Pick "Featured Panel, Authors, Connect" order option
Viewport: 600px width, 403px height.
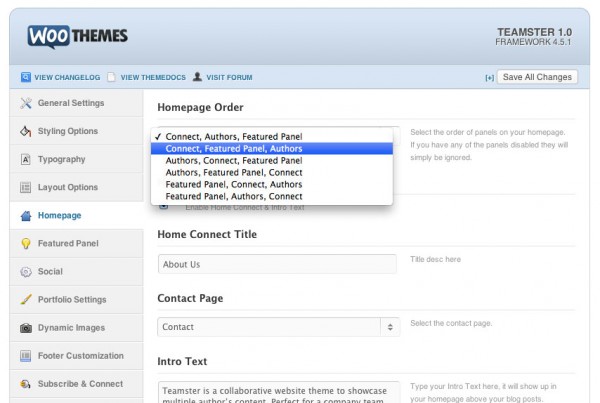coord(234,196)
